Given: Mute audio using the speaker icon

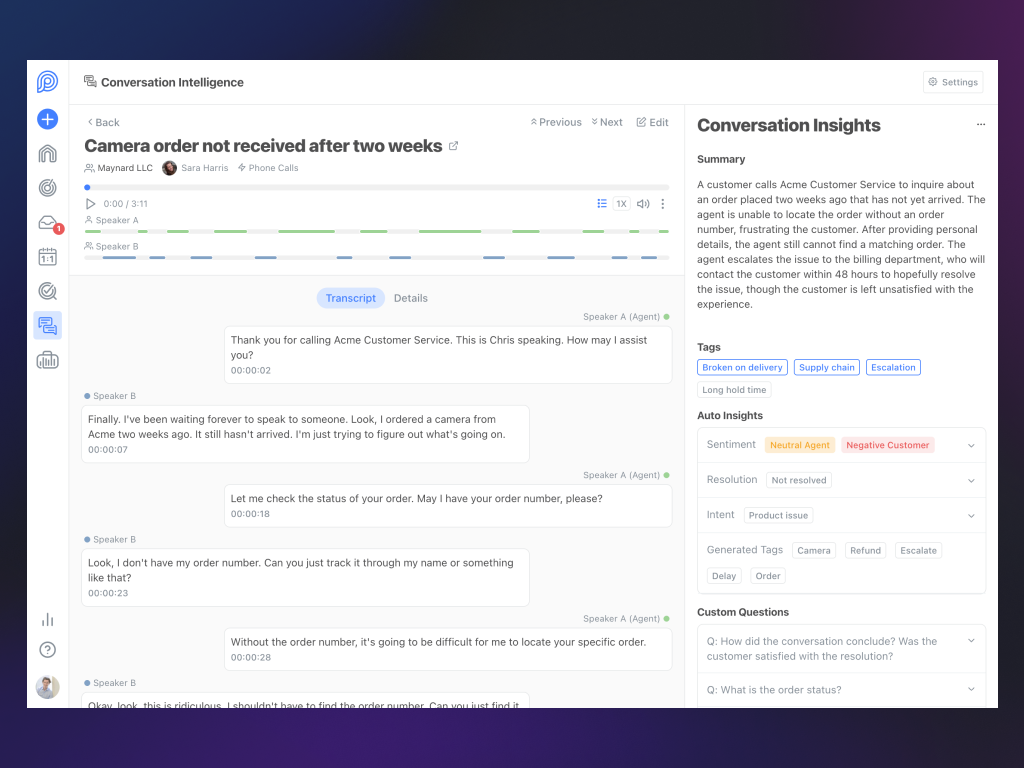Looking at the screenshot, I should tap(643, 202).
